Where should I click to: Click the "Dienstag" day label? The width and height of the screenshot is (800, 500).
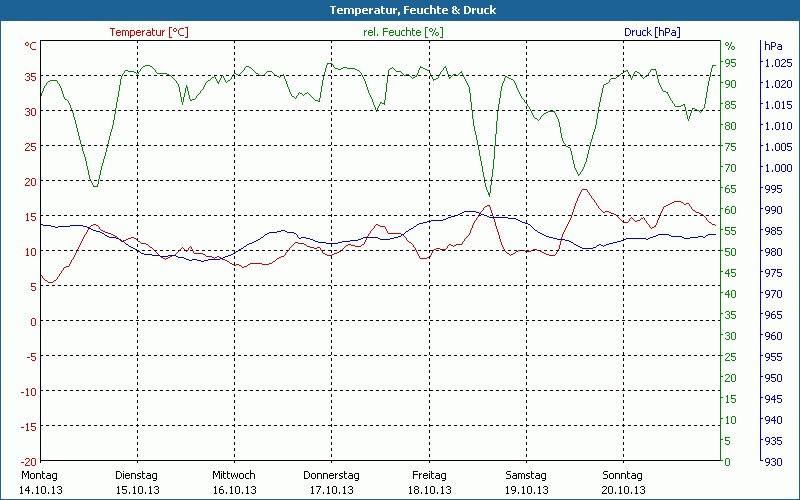point(136,475)
